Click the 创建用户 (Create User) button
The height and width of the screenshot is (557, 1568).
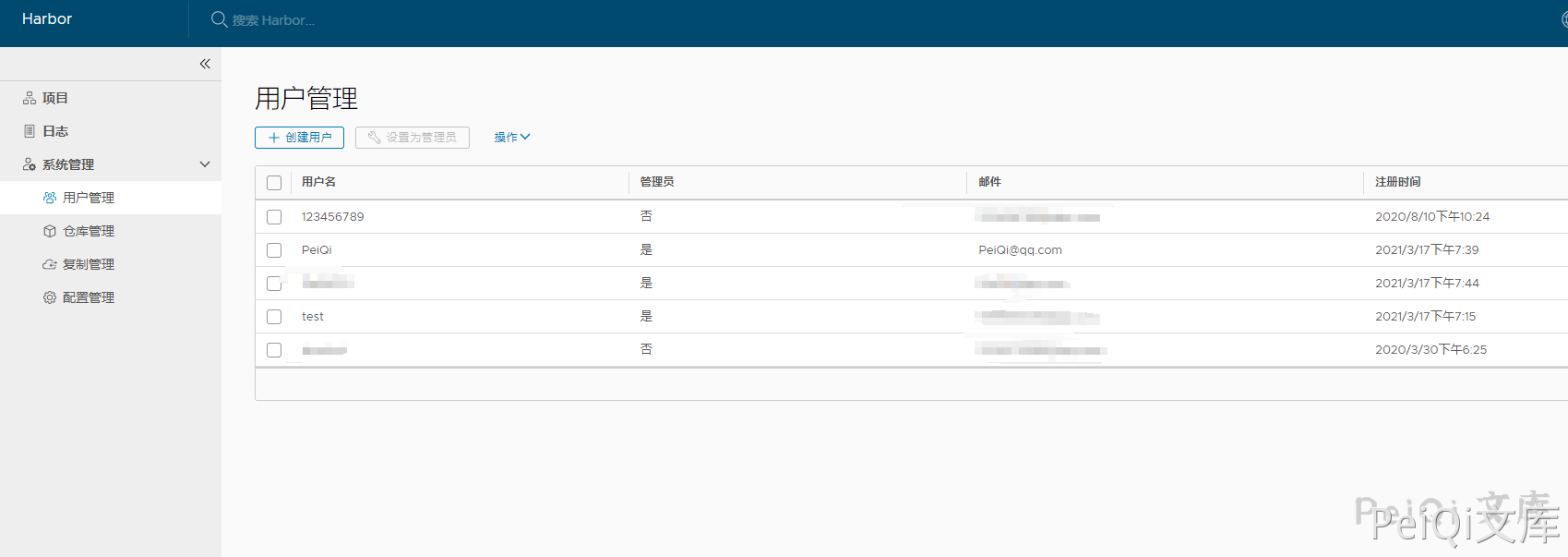pyautogui.click(x=299, y=138)
